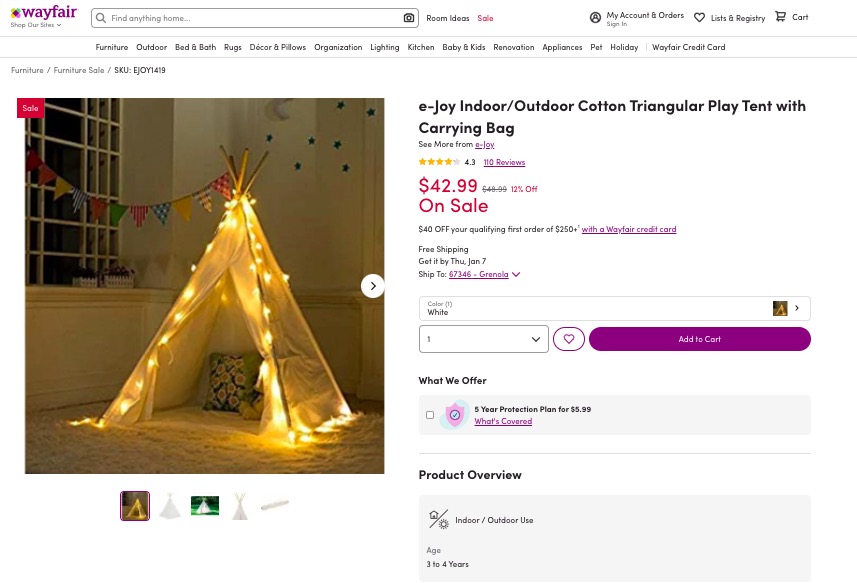Open the 110 Reviews link

pos(504,162)
